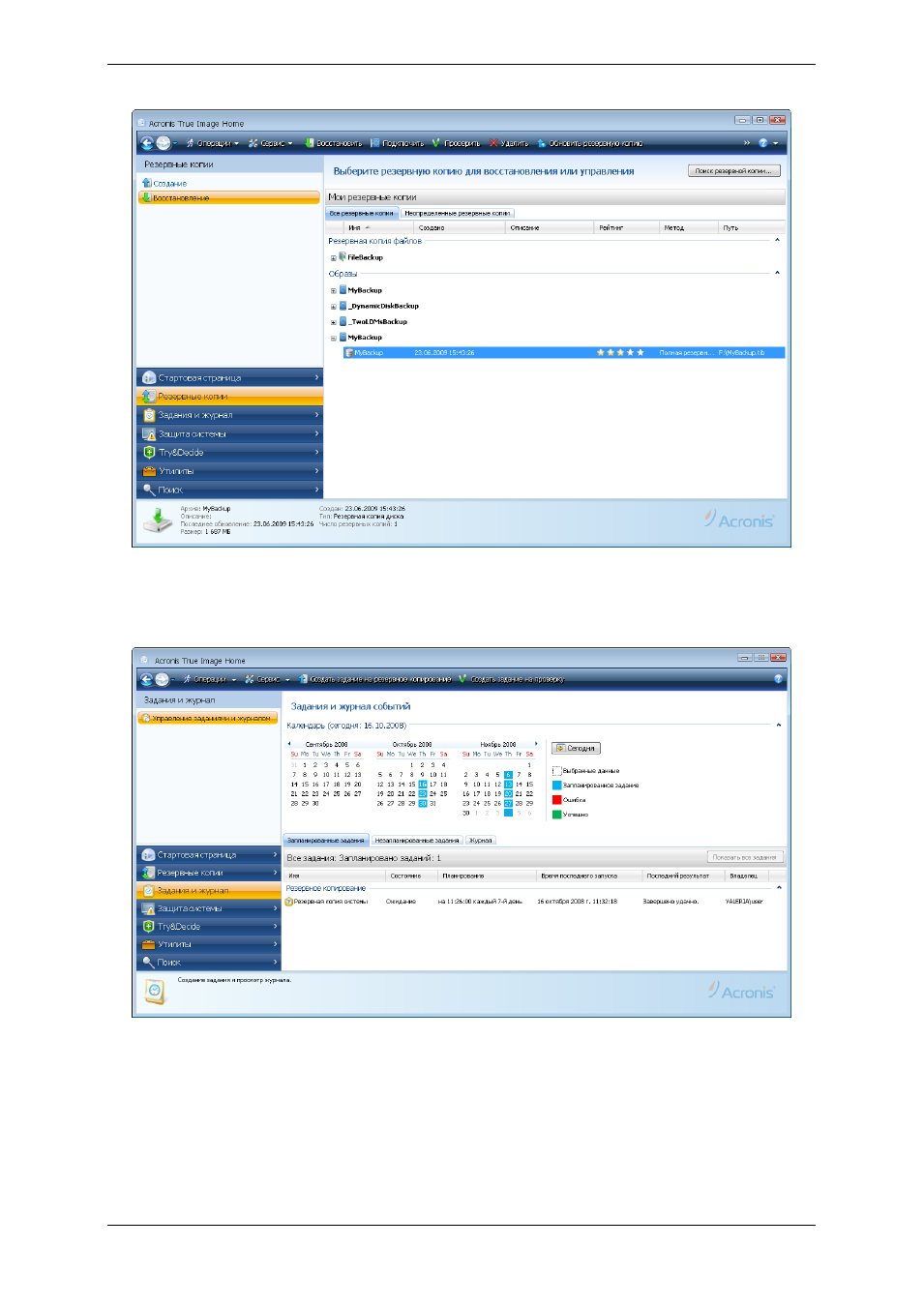
Task: Click the _DynamicDiskBackup image icon
Action: [x=343, y=306]
